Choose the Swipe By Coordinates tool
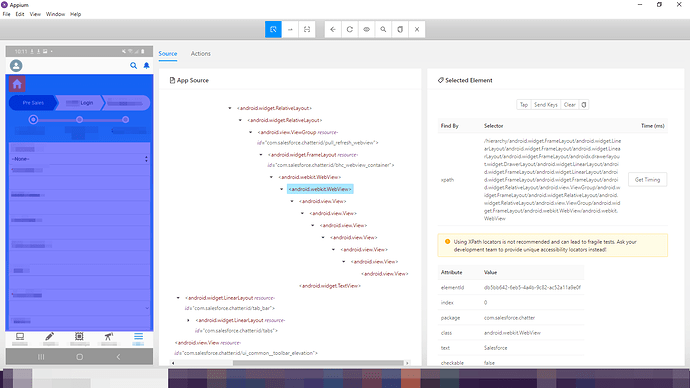The image size is (690, 388). 290,29
